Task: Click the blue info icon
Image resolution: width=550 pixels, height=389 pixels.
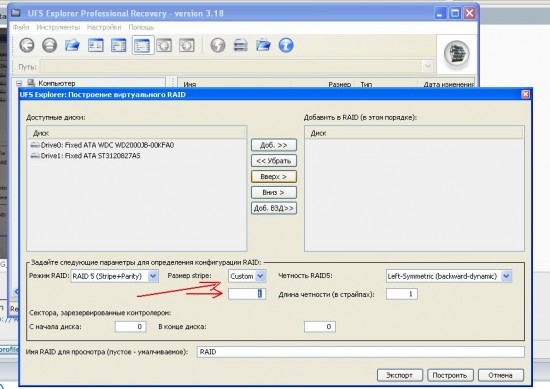Action: tap(286, 45)
